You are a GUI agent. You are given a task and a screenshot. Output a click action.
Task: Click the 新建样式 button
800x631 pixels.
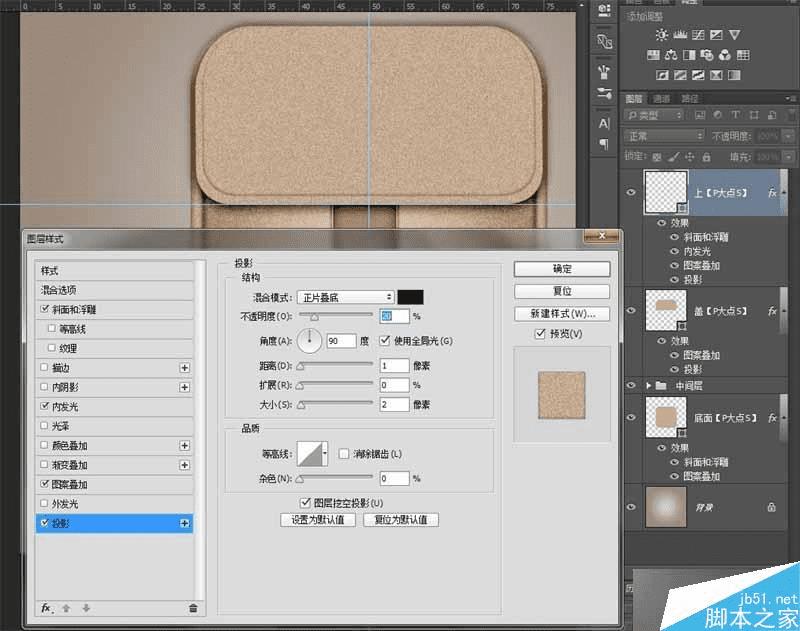point(561,313)
